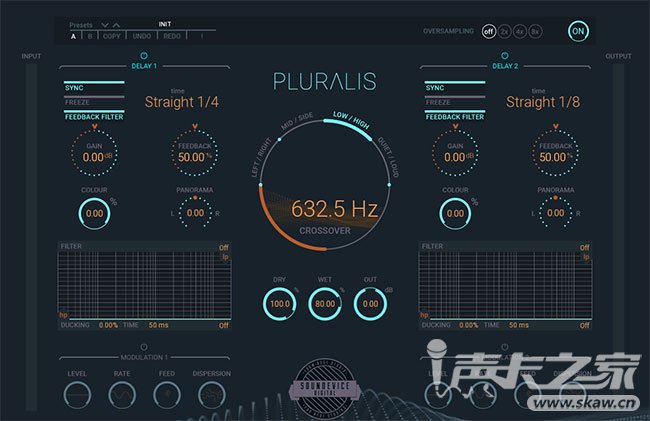650x421 pixels.
Task: Click Delay 2 ducking 0.00% value
Action: pyautogui.click(x=469, y=325)
